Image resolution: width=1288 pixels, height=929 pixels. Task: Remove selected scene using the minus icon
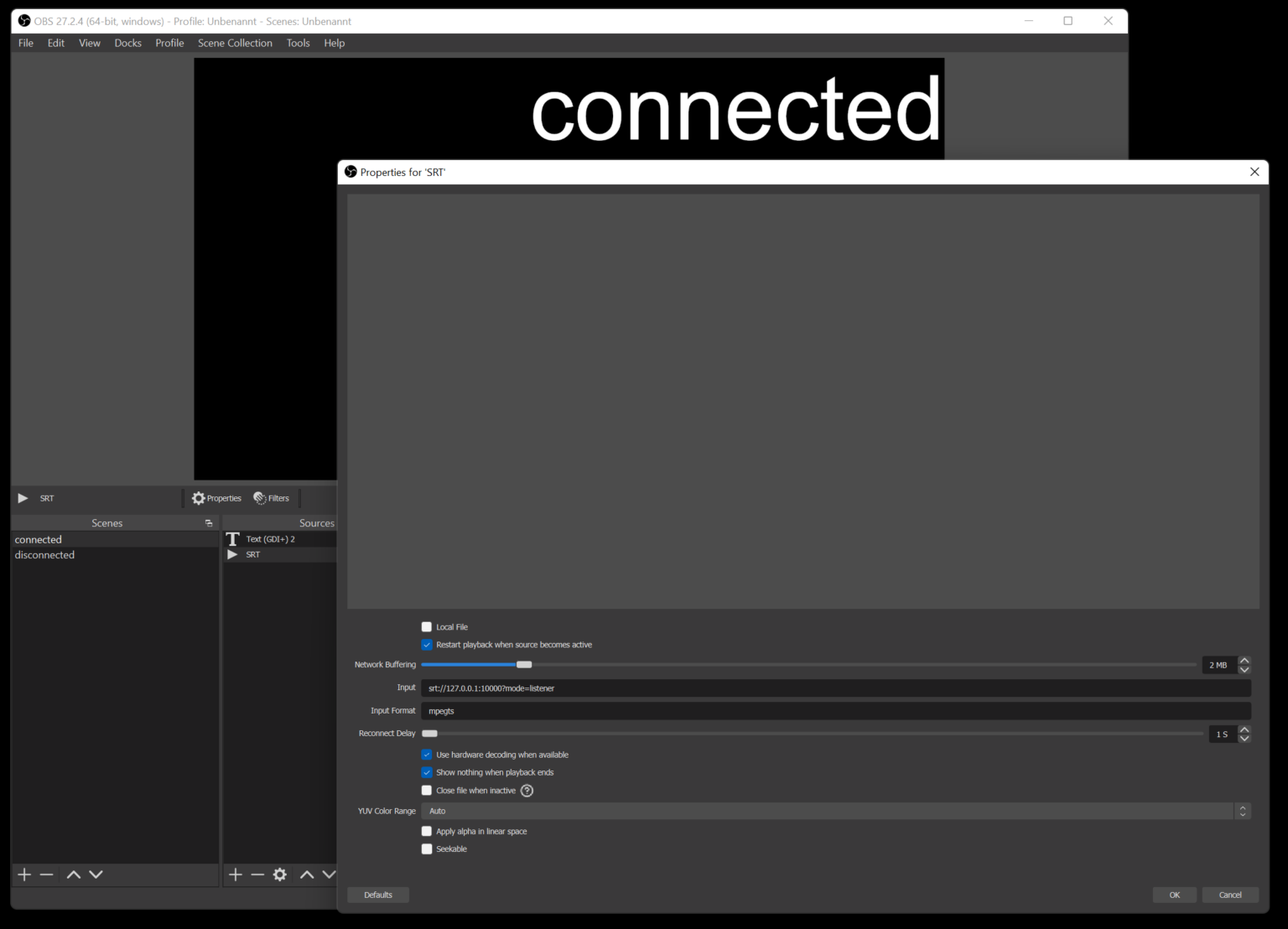click(48, 875)
